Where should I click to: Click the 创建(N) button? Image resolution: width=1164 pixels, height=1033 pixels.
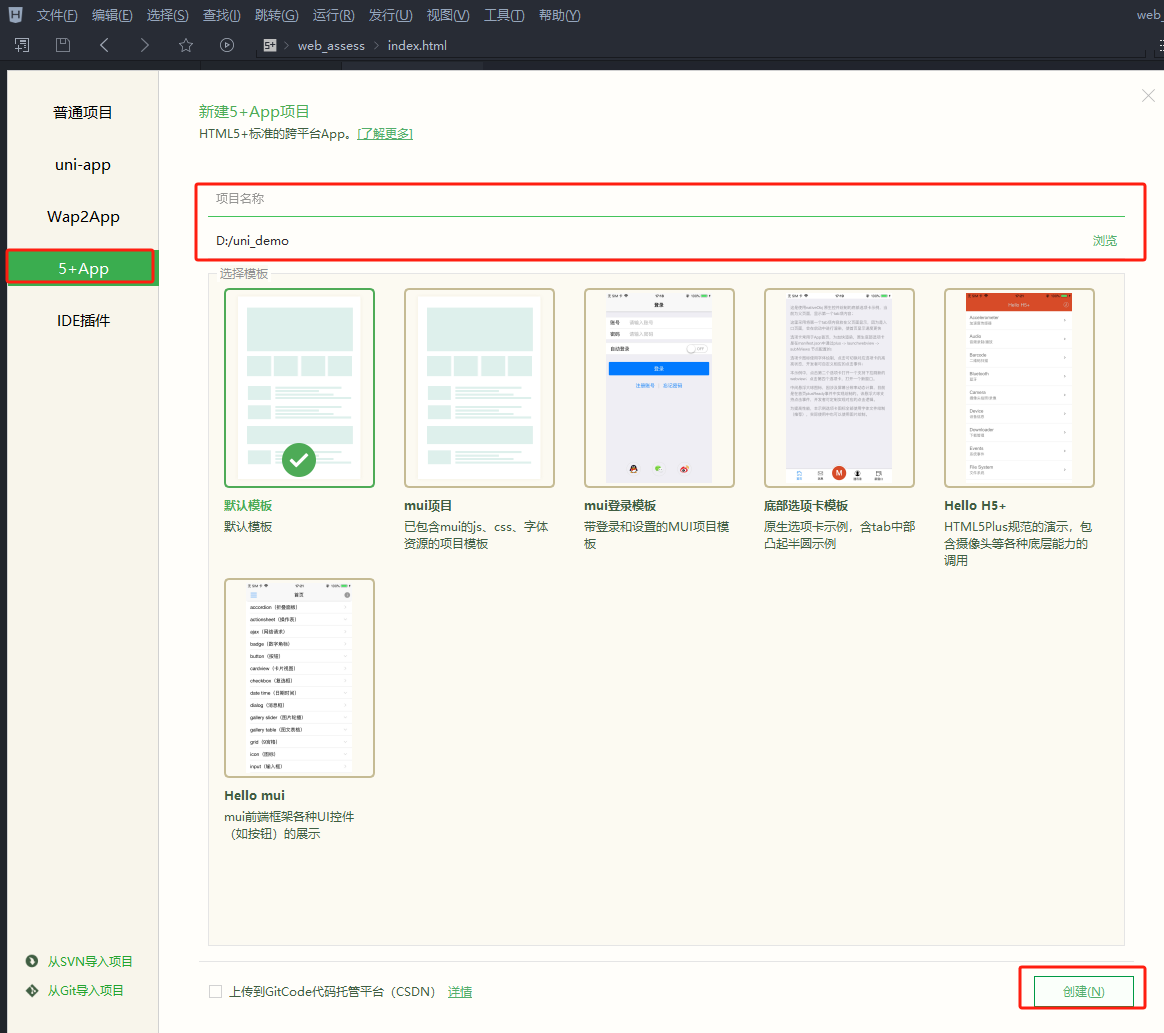1083,991
